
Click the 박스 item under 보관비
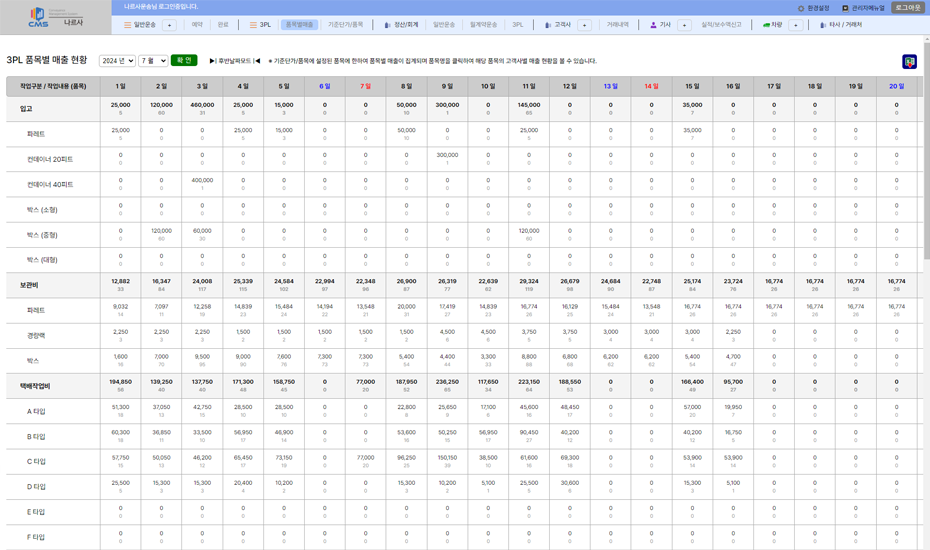point(33,361)
